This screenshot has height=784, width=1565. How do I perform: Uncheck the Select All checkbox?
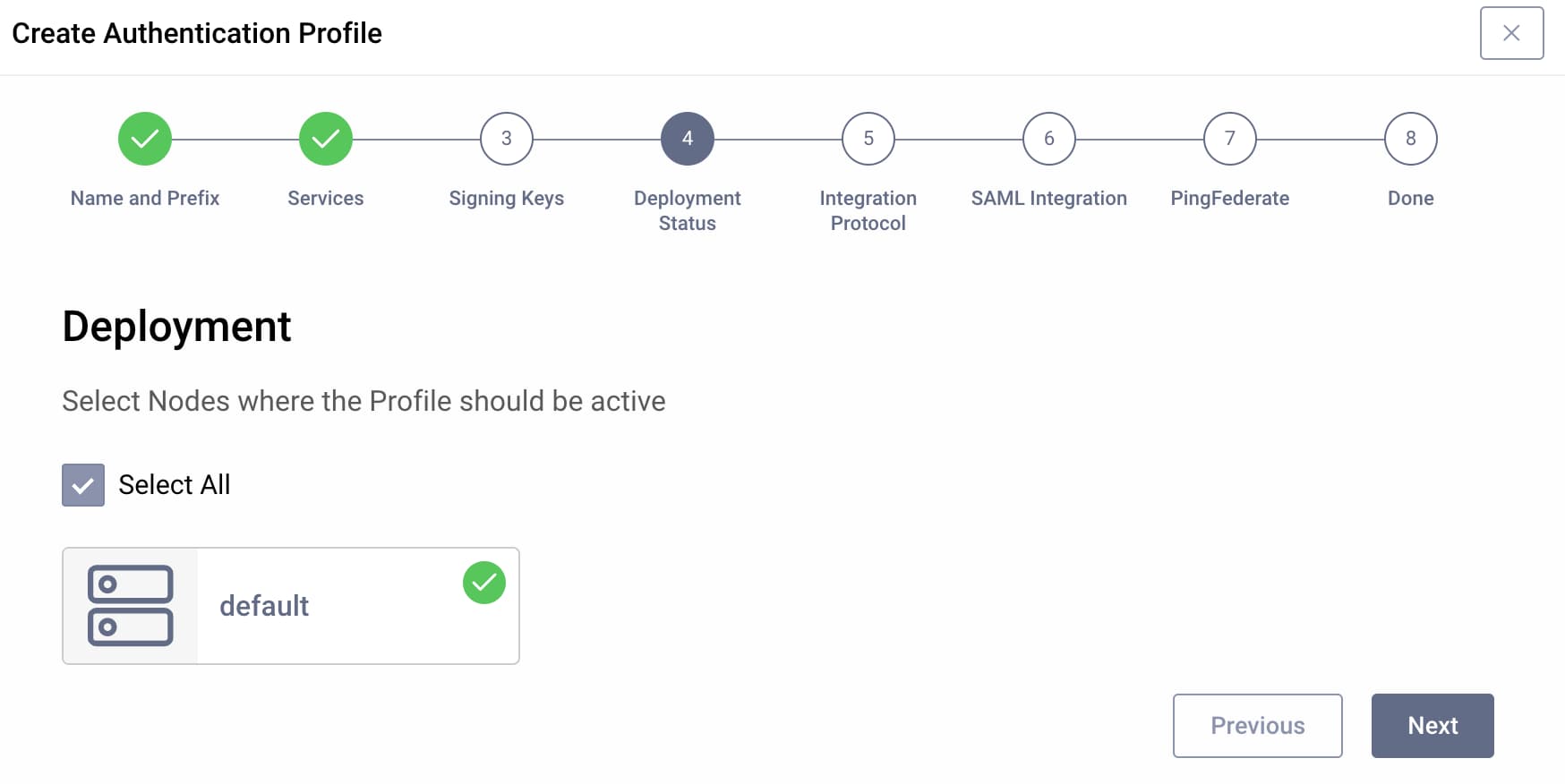pyautogui.click(x=82, y=484)
